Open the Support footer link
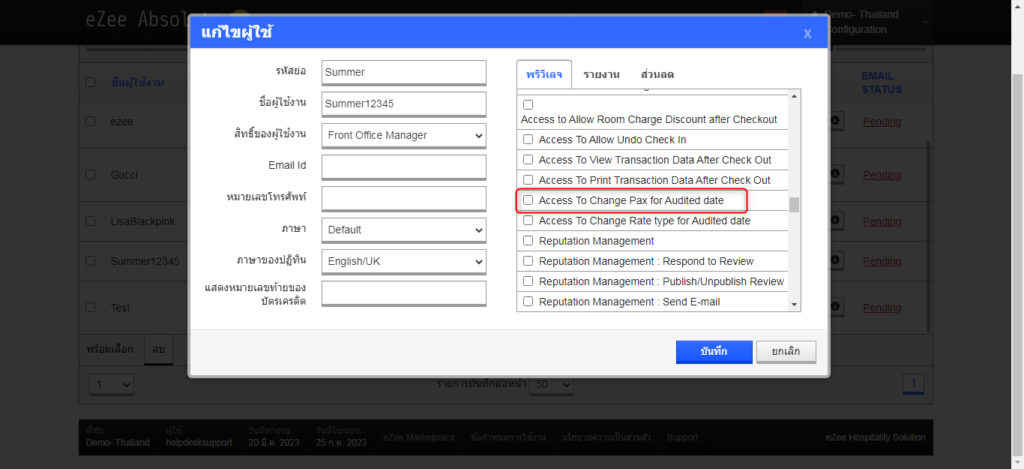Viewport: 1024px width, 469px height. [682, 438]
